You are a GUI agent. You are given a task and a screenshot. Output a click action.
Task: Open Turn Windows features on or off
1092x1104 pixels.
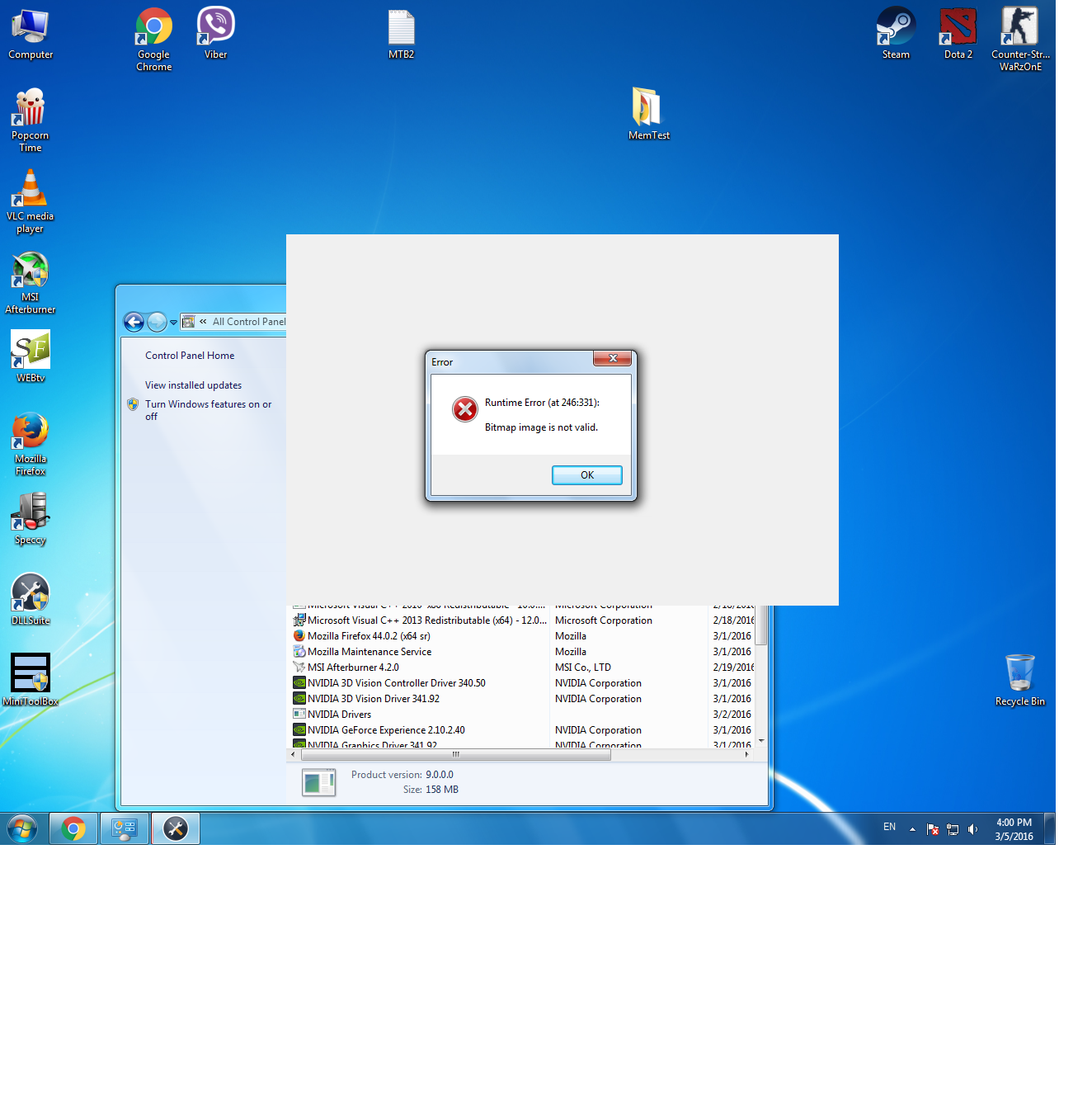[x=209, y=410]
